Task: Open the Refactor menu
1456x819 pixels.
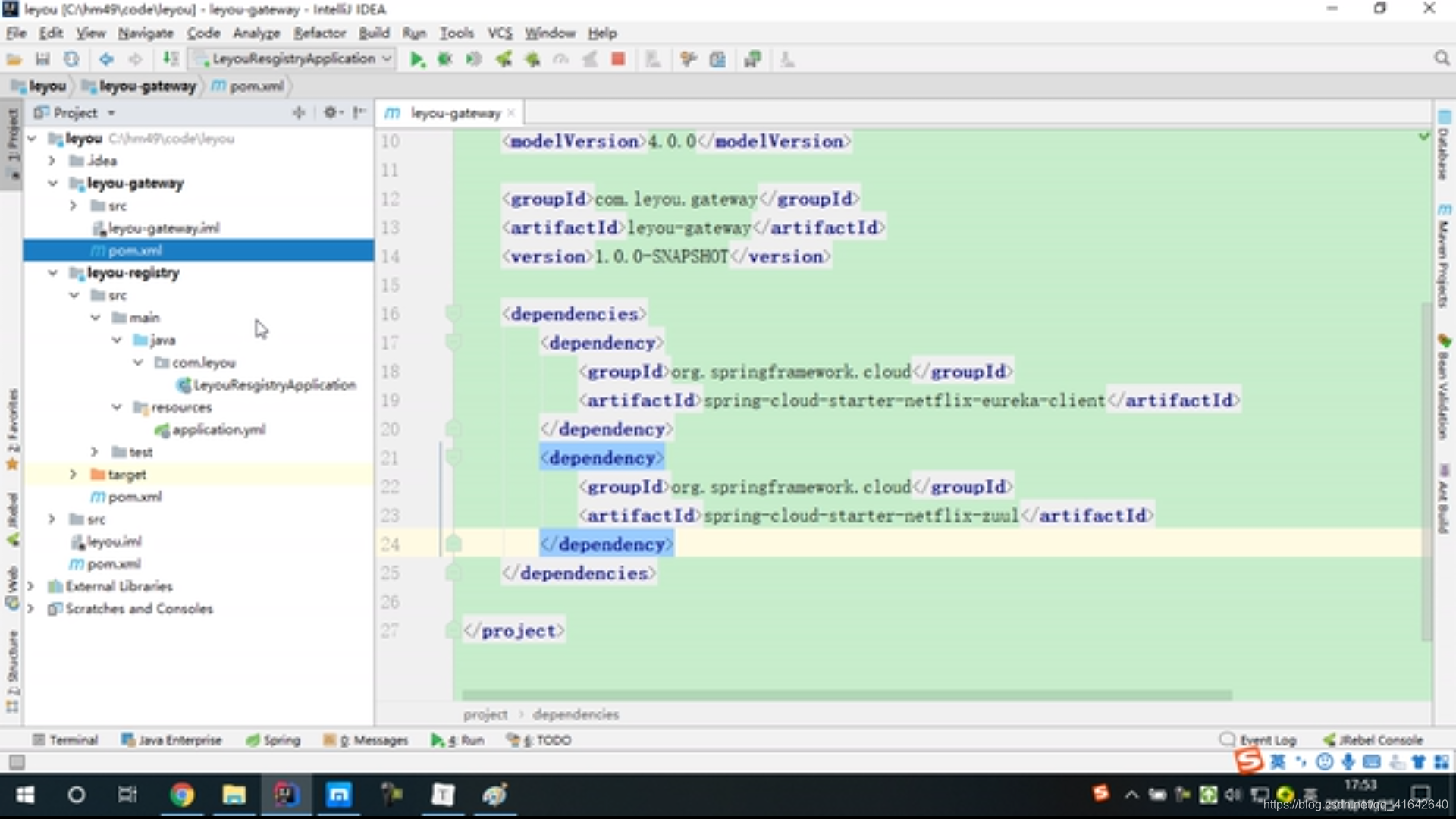Action: [319, 33]
